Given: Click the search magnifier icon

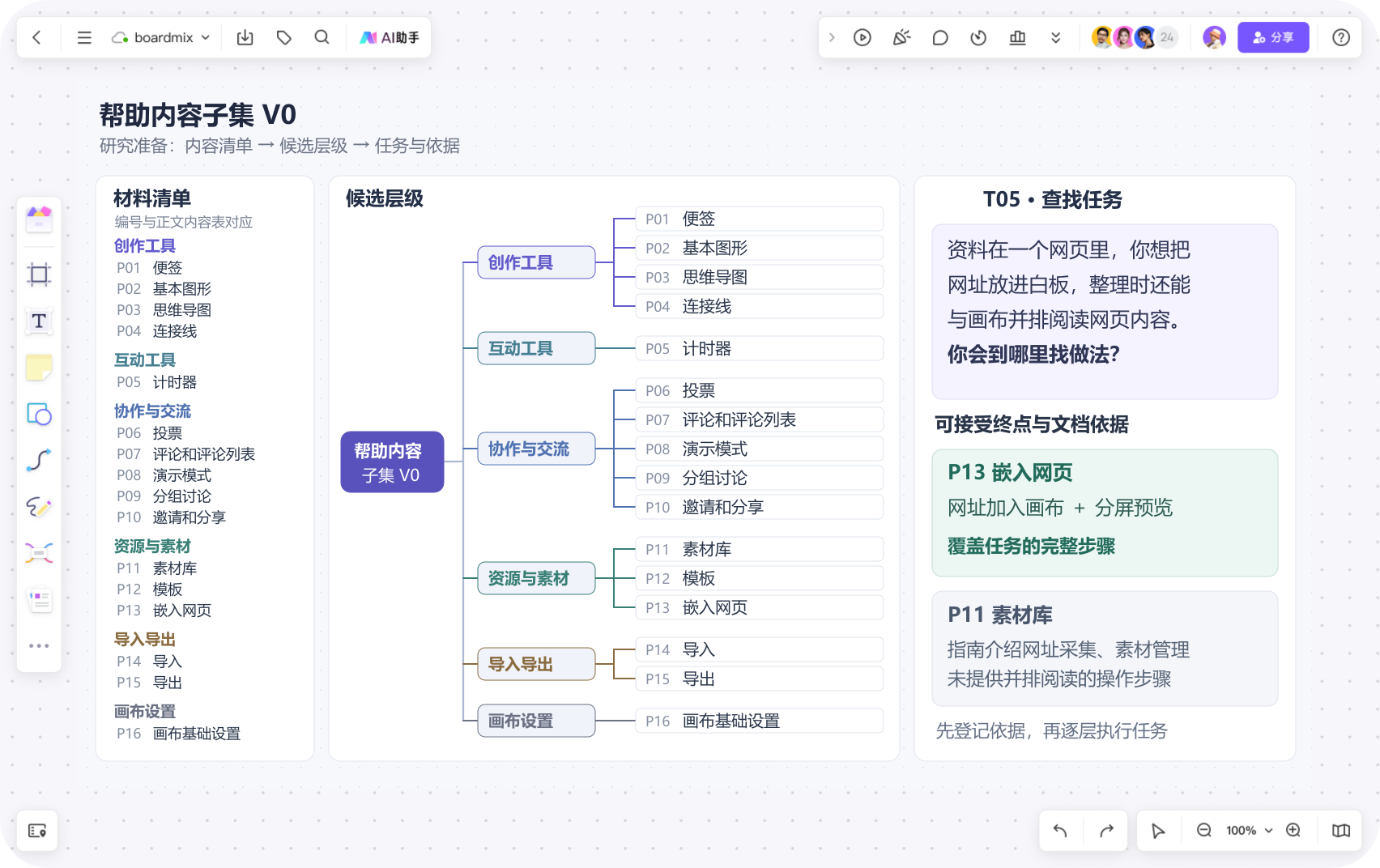Looking at the screenshot, I should pyautogui.click(x=322, y=37).
